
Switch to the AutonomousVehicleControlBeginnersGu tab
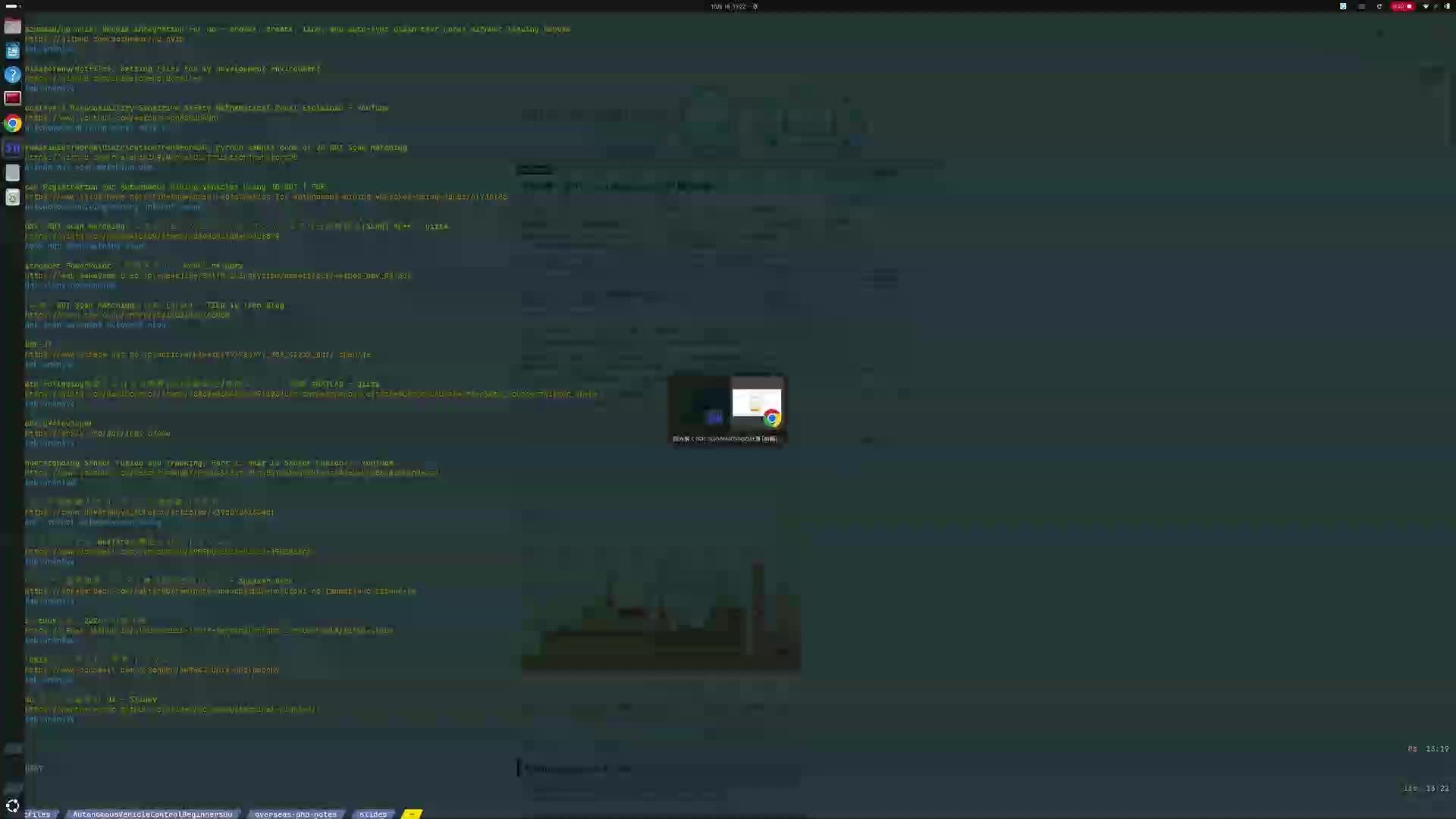[152, 814]
